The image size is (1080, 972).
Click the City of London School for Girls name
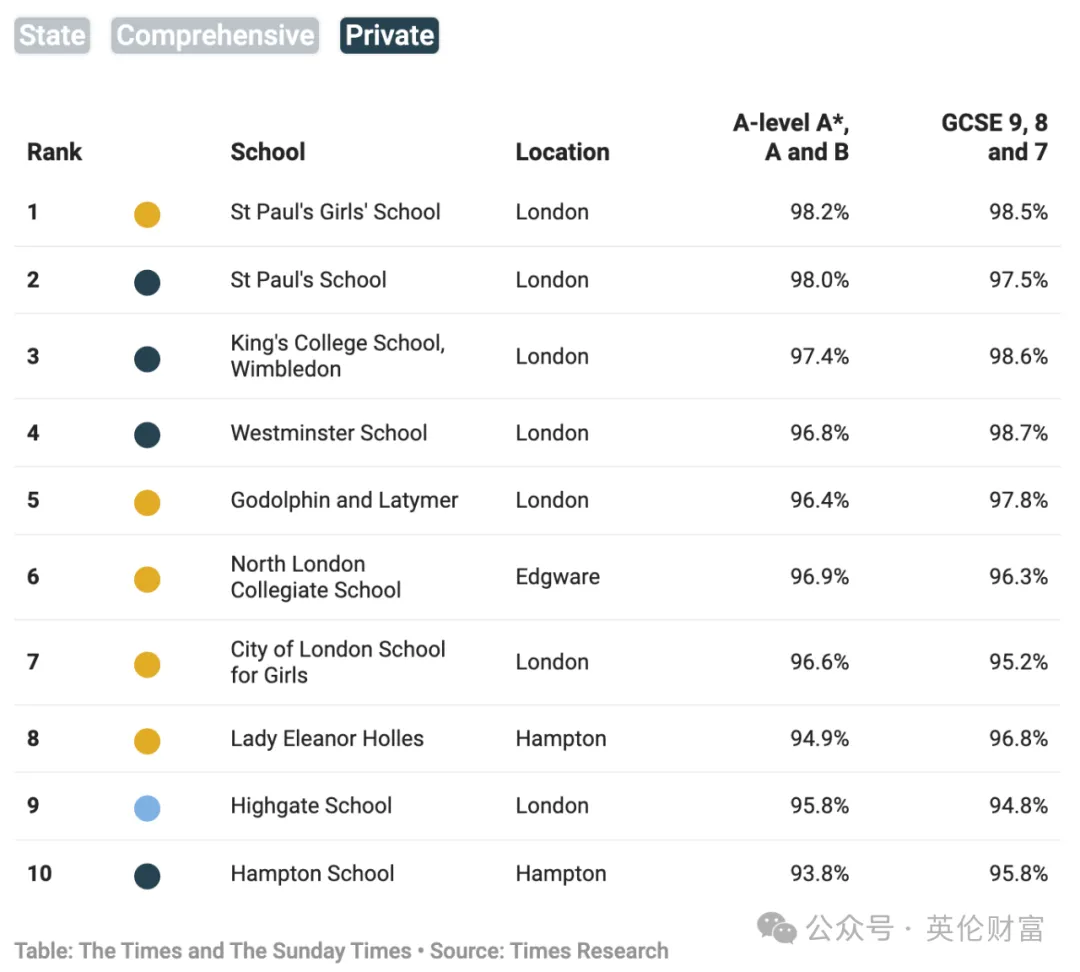338,662
